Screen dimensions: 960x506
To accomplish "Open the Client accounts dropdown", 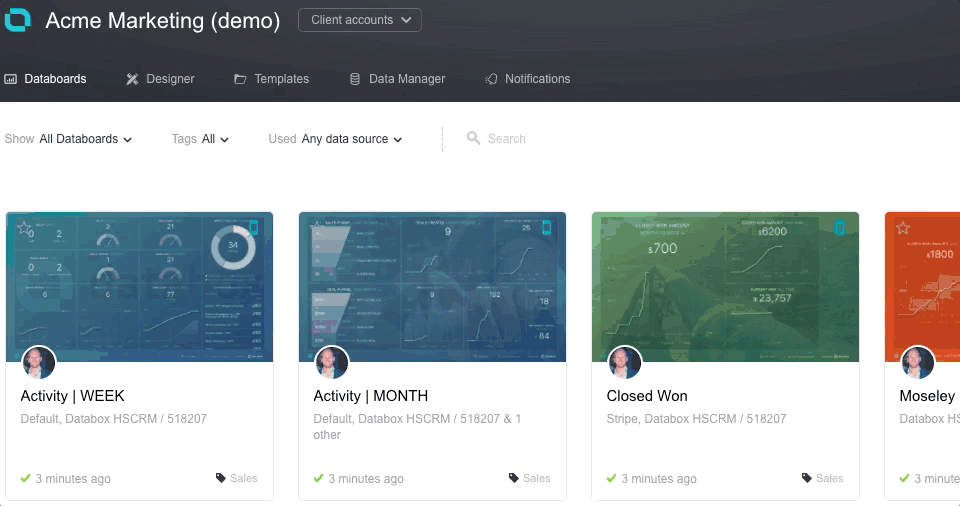I will [x=360, y=20].
